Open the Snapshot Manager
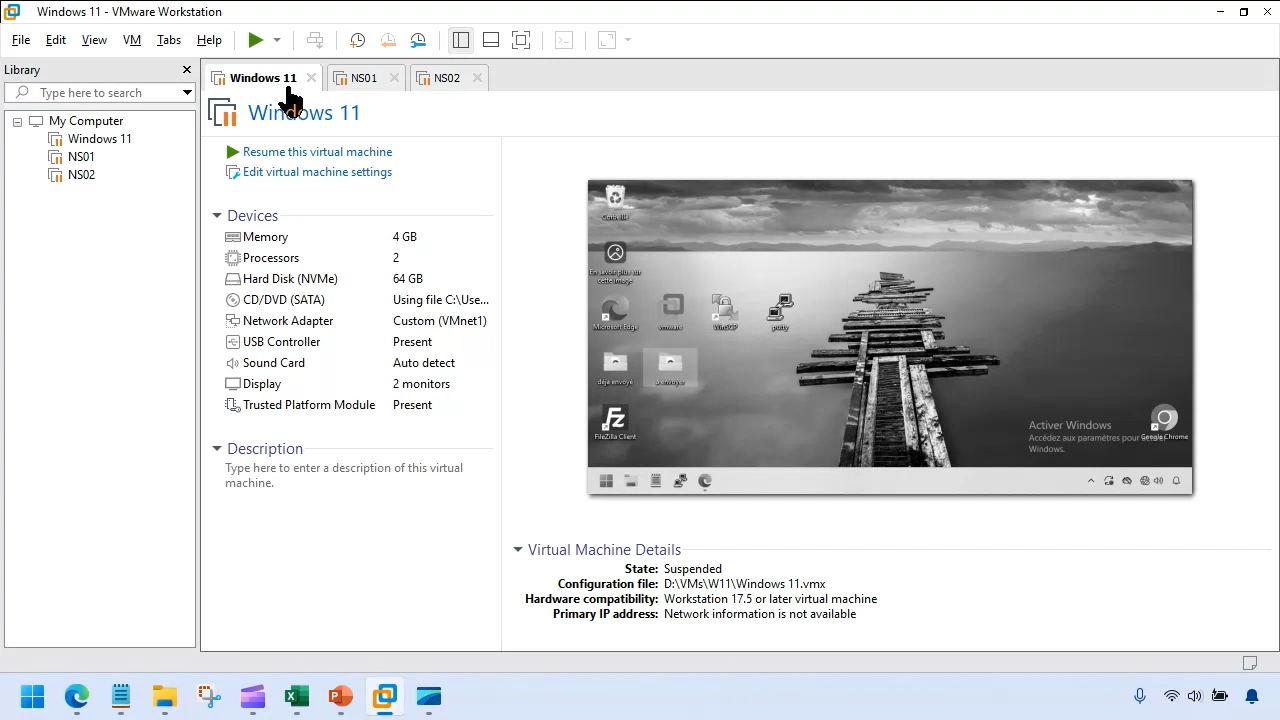The width and height of the screenshot is (1280, 720). (x=418, y=40)
